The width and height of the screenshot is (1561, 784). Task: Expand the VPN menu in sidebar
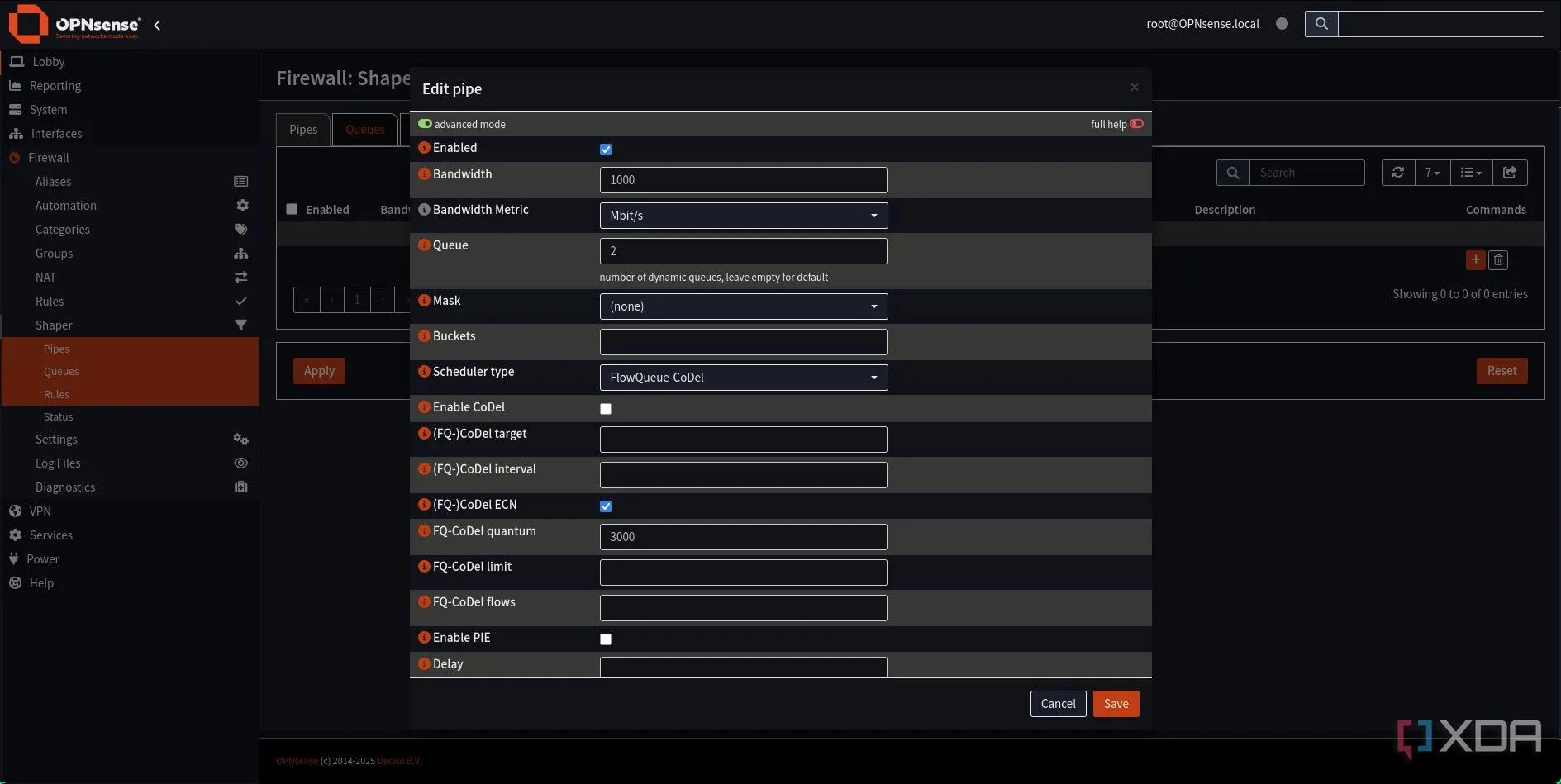point(40,511)
